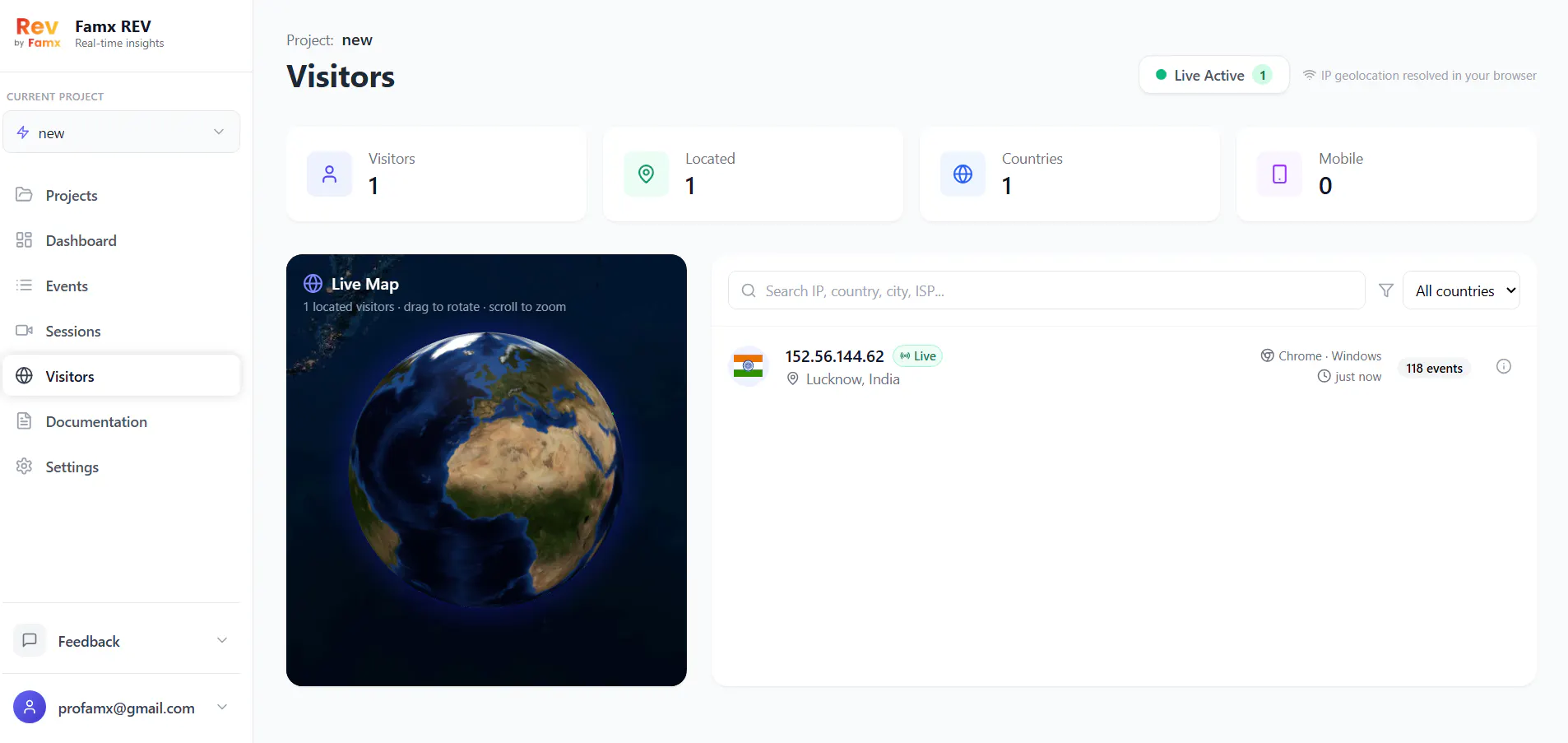This screenshot has height=743, width=1568.
Task: Click the filter funnel icon
Action: [x=1386, y=290]
